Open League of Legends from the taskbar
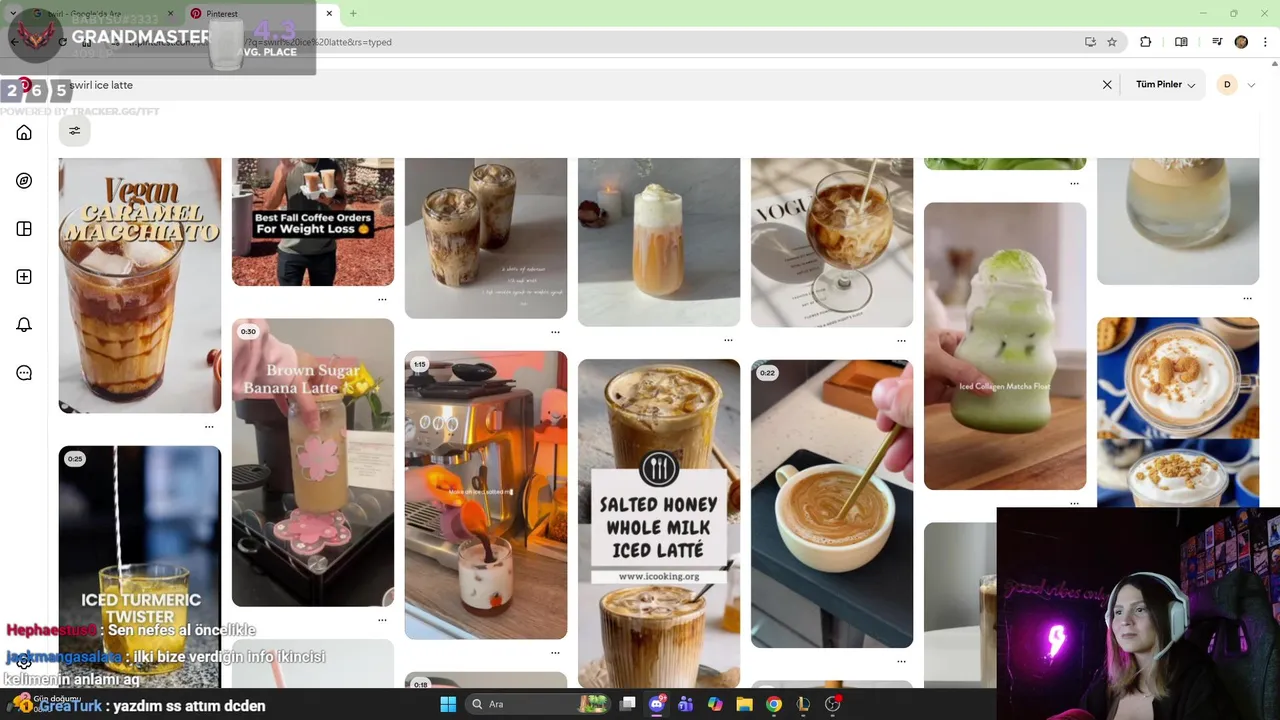 [803, 704]
